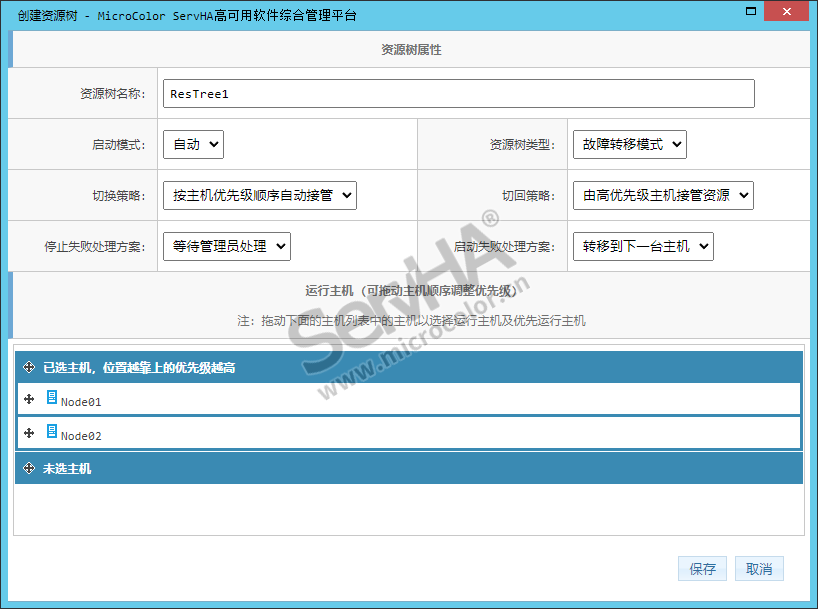Expand the 切换策略 dropdown
This screenshot has width=818, height=609.
pos(259,195)
